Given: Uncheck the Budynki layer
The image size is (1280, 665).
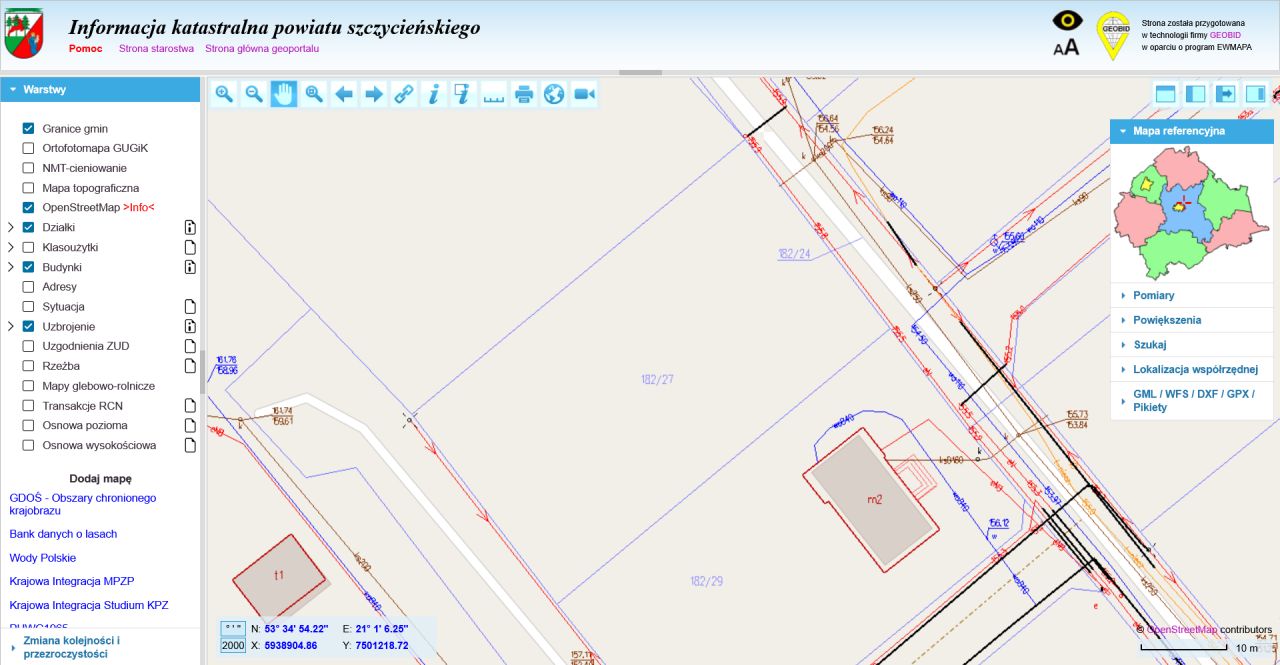Looking at the screenshot, I should [x=28, y=267].
